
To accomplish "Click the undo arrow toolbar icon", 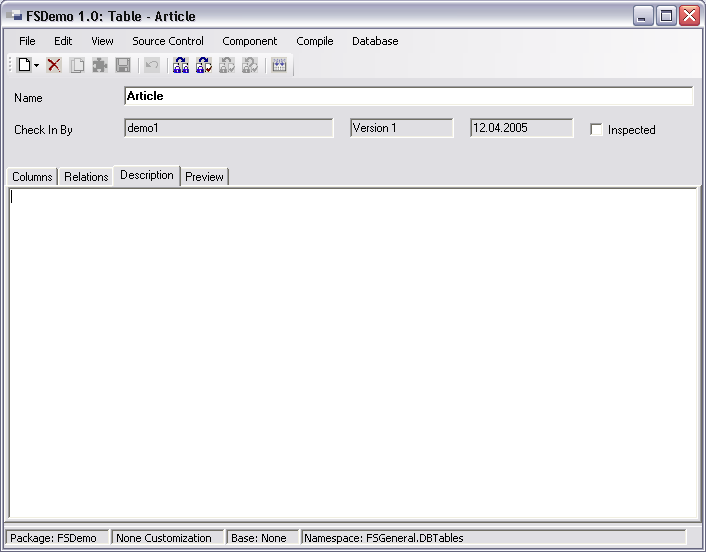I will 152,65.
